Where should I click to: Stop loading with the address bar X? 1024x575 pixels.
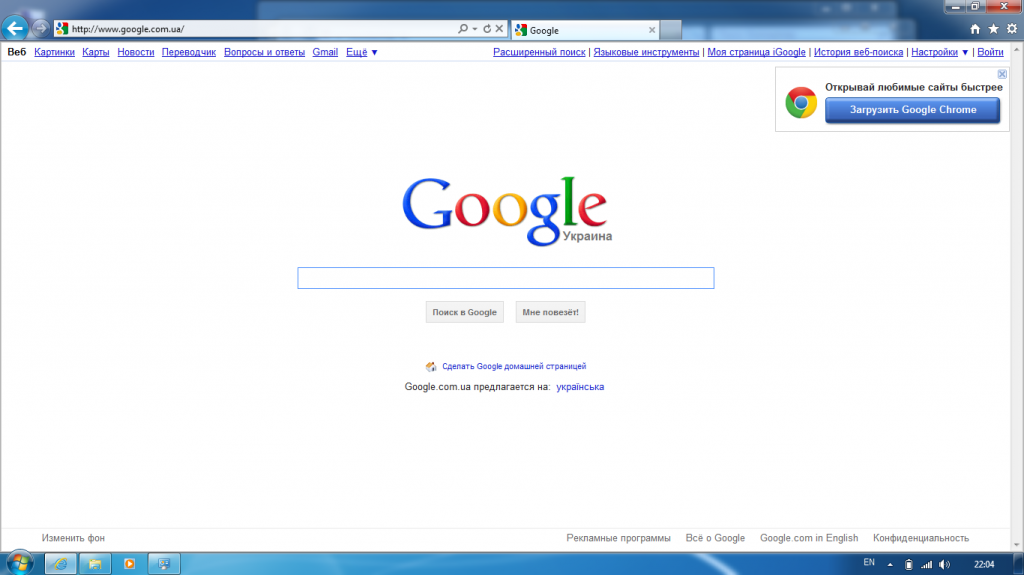coord(499,29)
